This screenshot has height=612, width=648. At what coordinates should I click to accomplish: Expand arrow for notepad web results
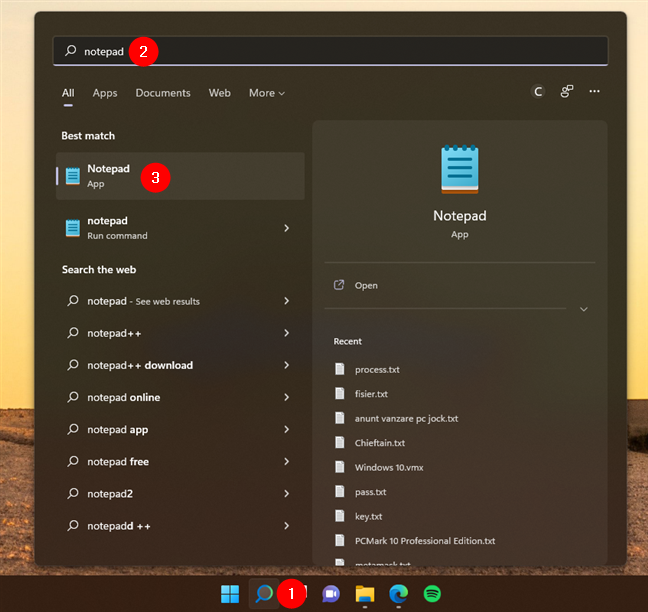pyautogui.click(x=286, y=301)
